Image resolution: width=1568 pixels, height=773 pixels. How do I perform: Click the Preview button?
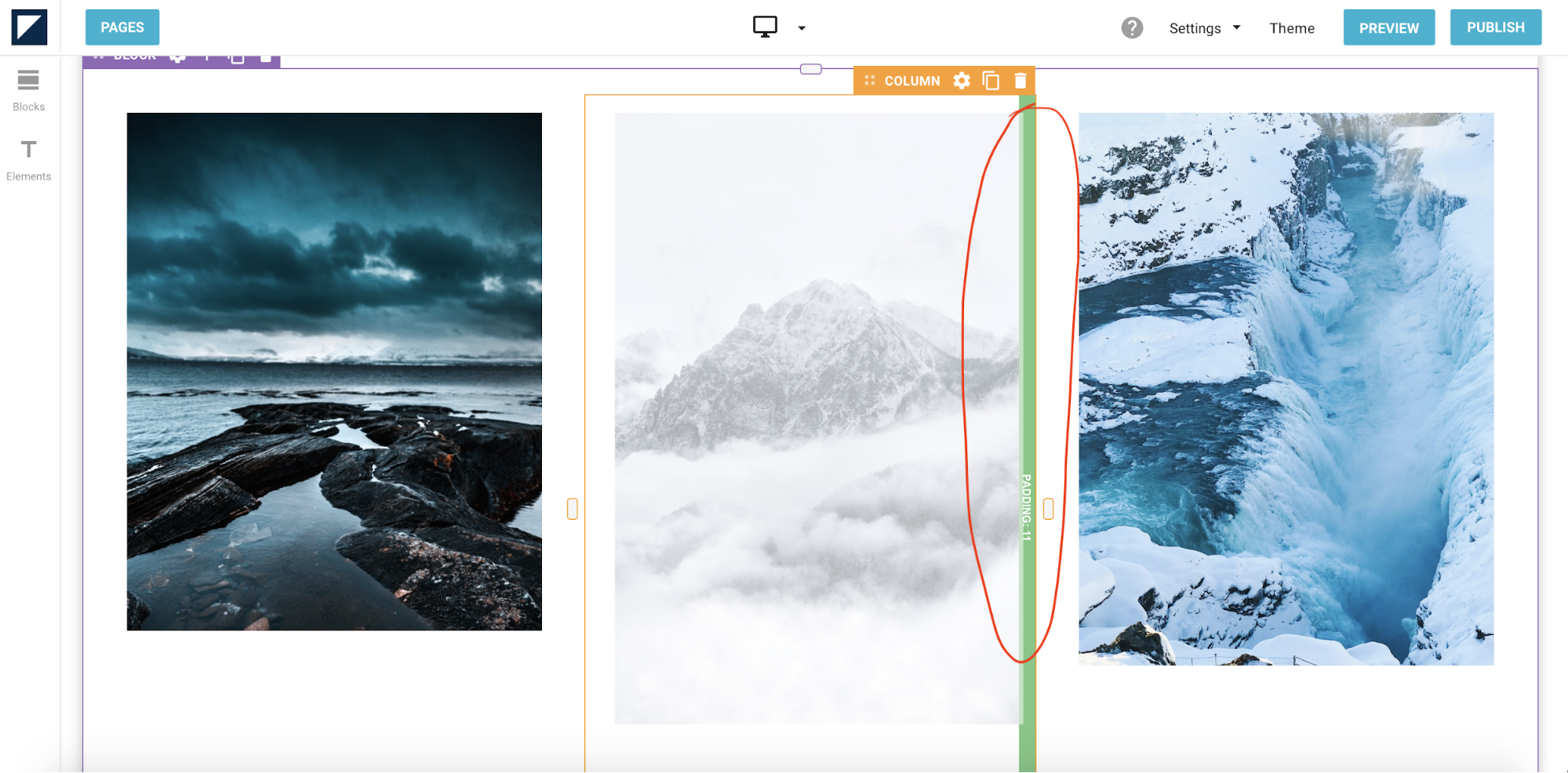tap(1388, 27)
